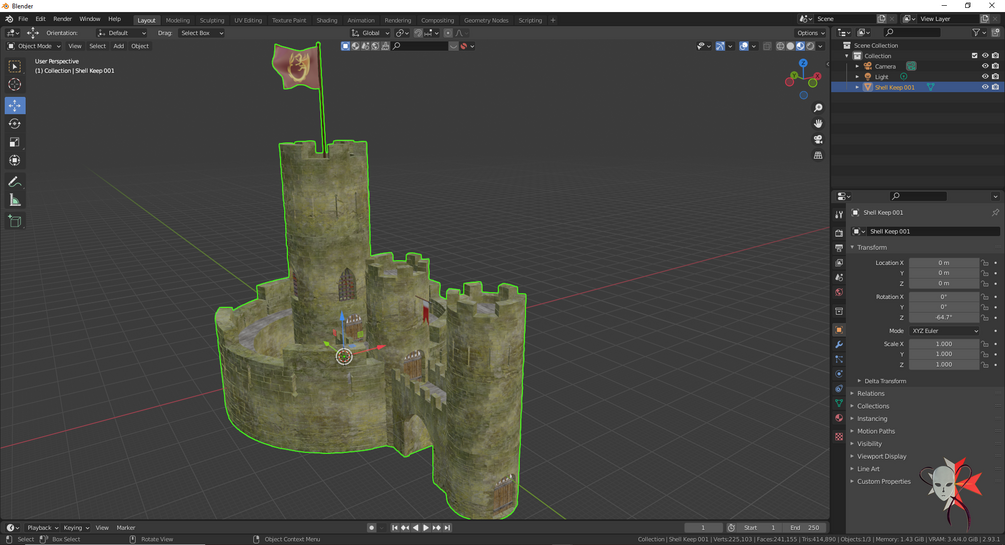Select the 3D Cursor tool
Viewport: 1005px width, 545px height.
point(15,84)
